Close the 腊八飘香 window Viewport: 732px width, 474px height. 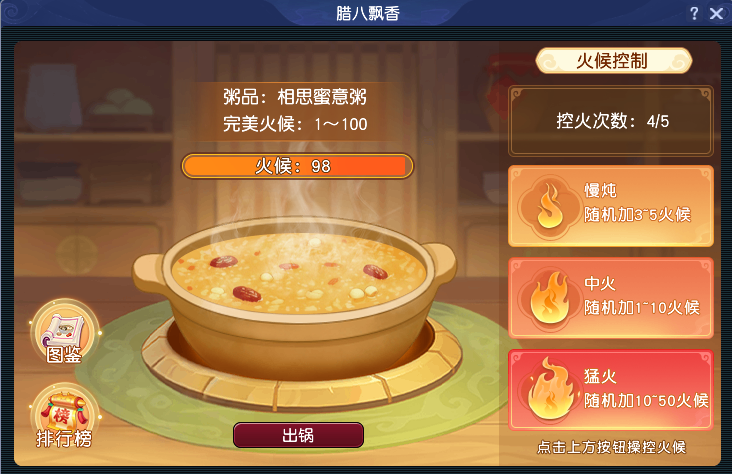[717, 13]
